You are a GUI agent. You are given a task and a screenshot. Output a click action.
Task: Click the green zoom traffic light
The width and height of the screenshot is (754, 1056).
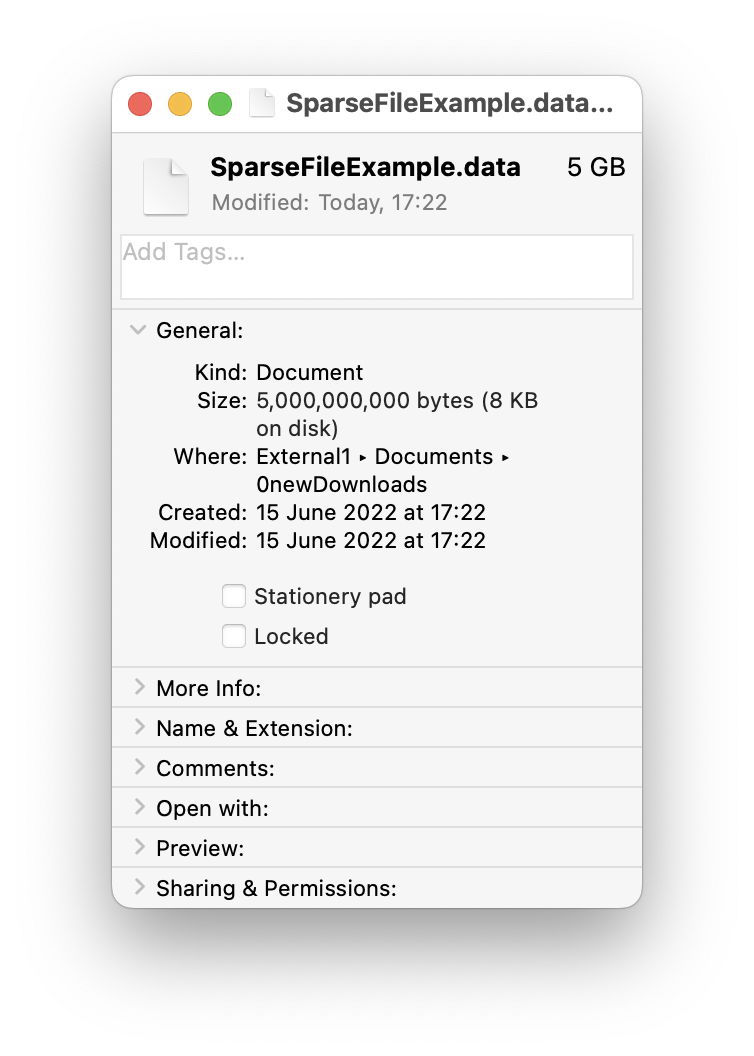point(219,103)
